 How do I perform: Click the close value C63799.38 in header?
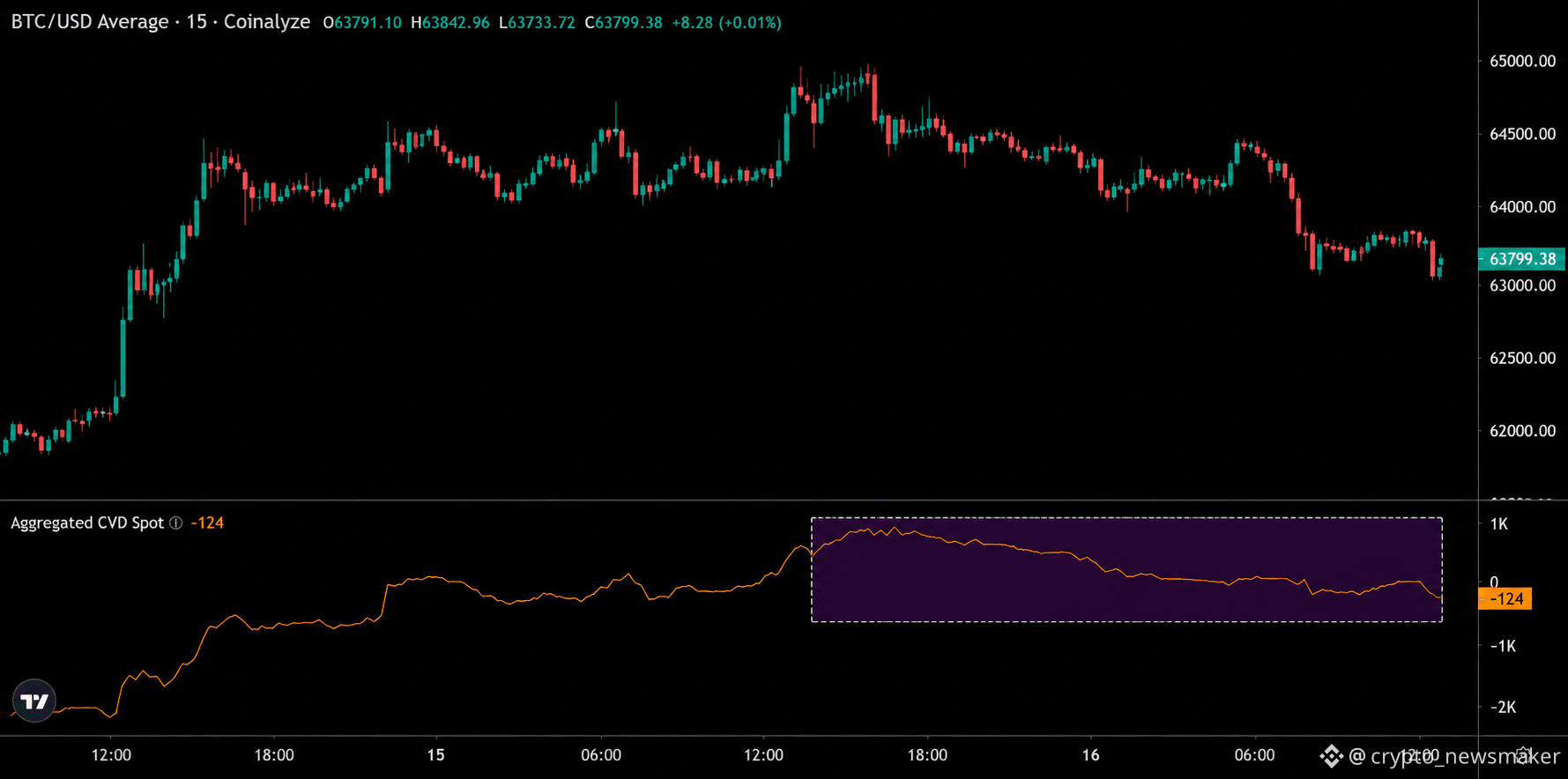623,23
